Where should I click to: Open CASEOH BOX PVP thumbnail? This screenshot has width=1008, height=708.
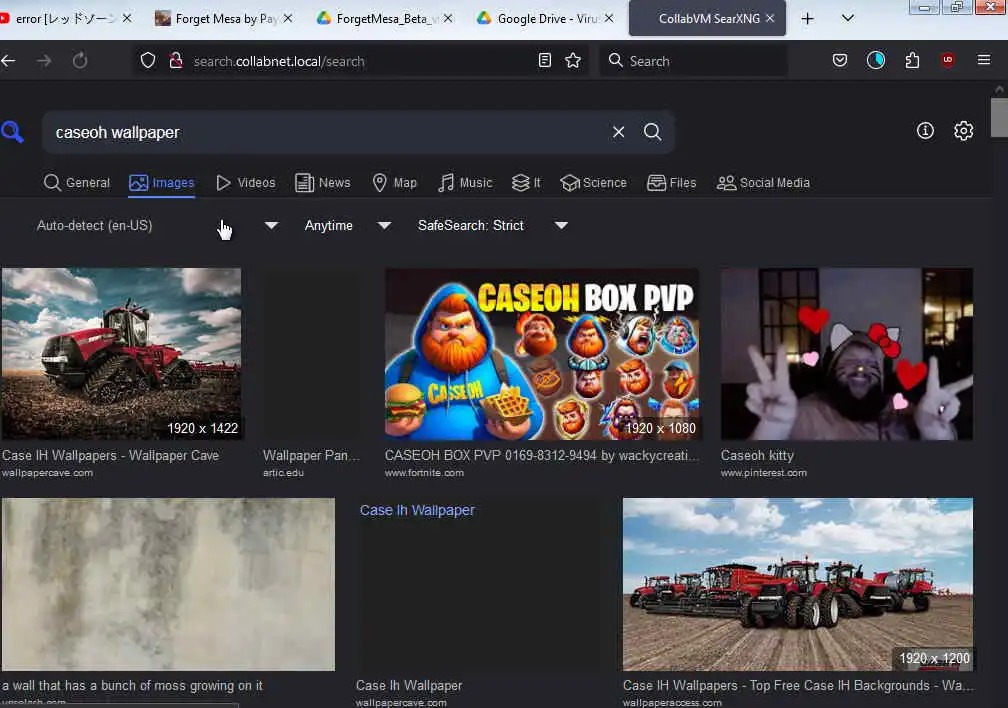coord(542,354)
